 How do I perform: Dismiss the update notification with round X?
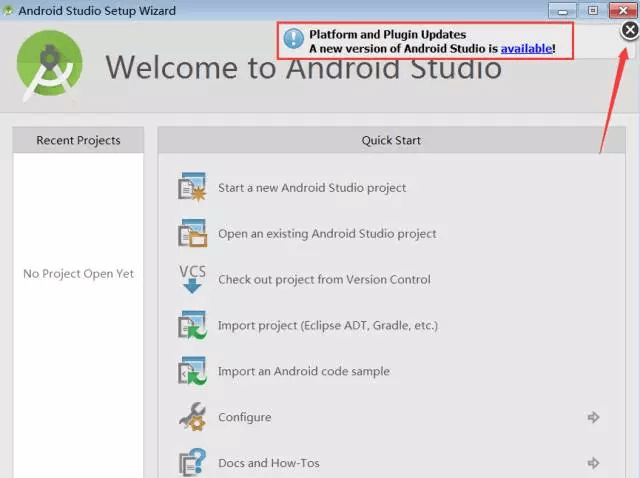click(630, 30)
